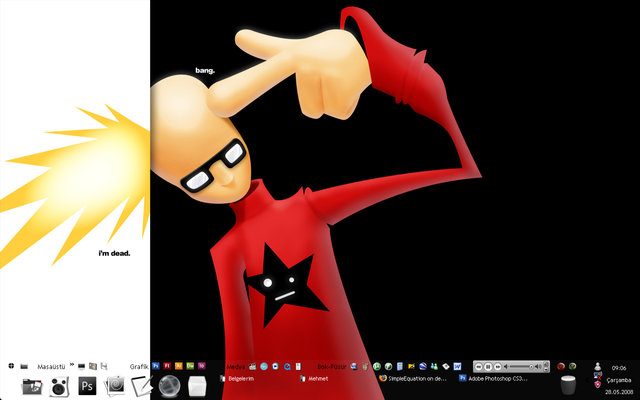640x400 pixels.
Task: Open the glass globe dock icon
Action: (169, 386)
